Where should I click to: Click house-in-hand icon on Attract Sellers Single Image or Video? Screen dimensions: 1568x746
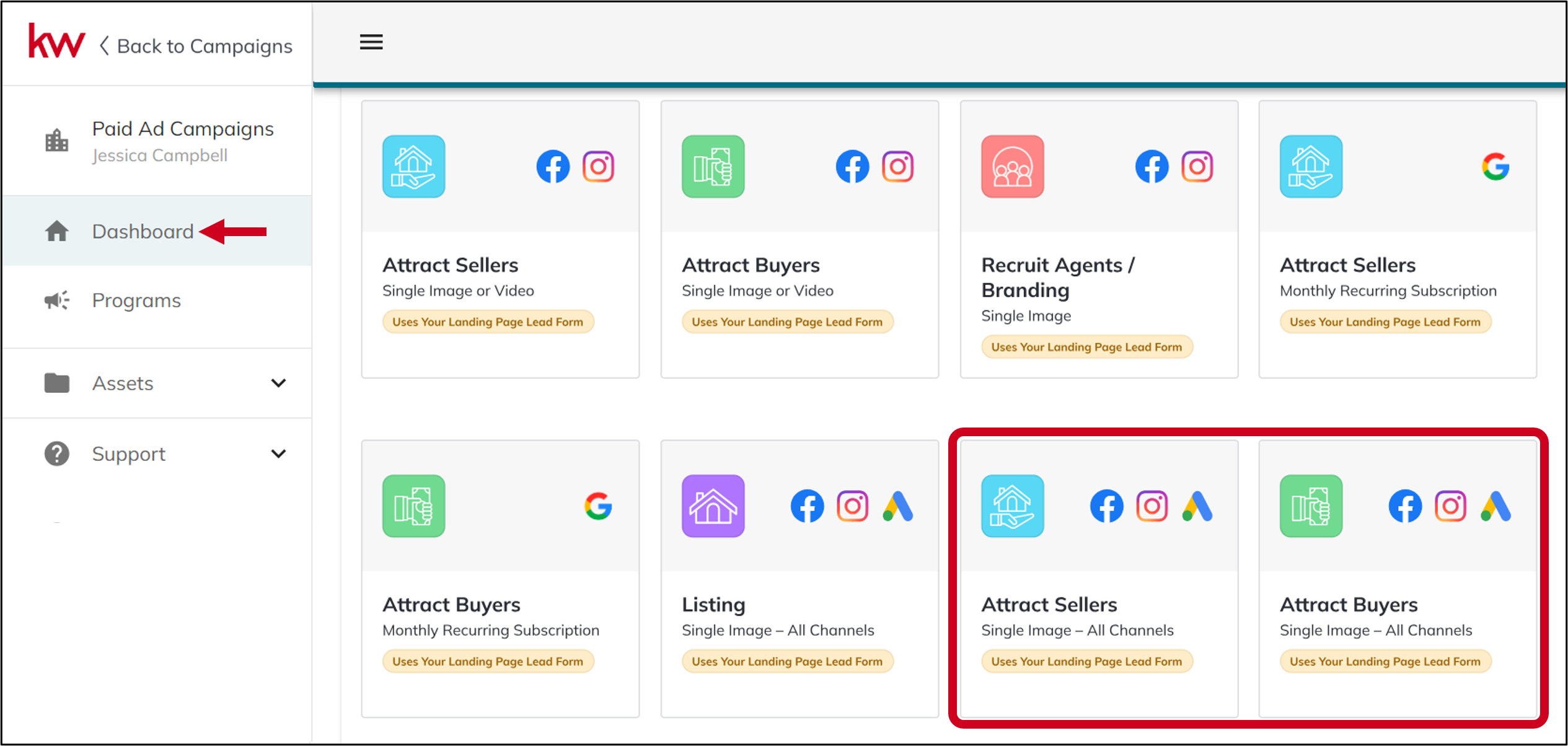pos(413,167)
